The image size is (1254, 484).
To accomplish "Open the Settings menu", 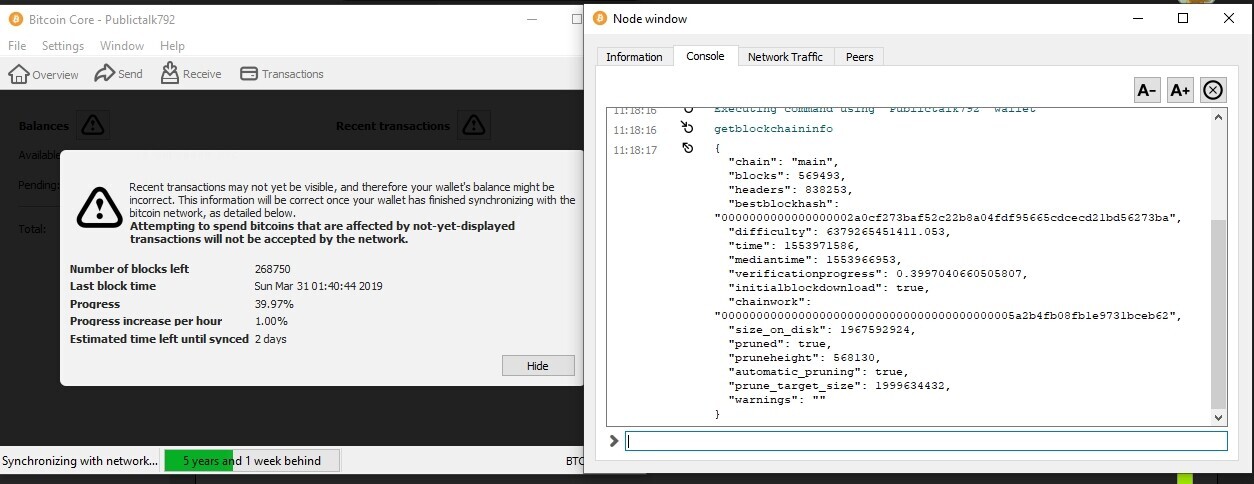I will click(x=63, y=46).
